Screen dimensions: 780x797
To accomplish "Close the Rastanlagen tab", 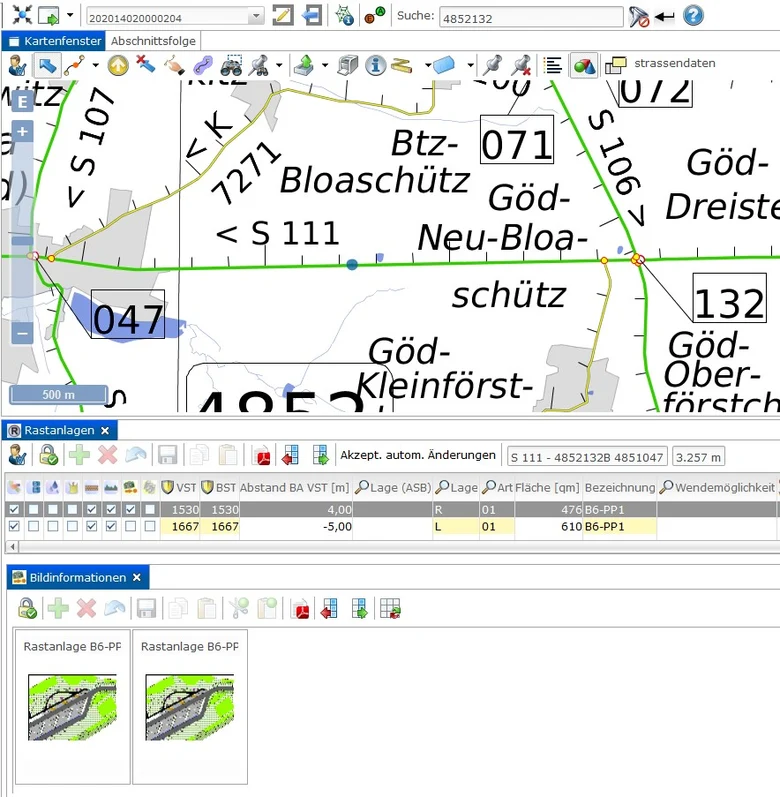I will click(105, 431).
